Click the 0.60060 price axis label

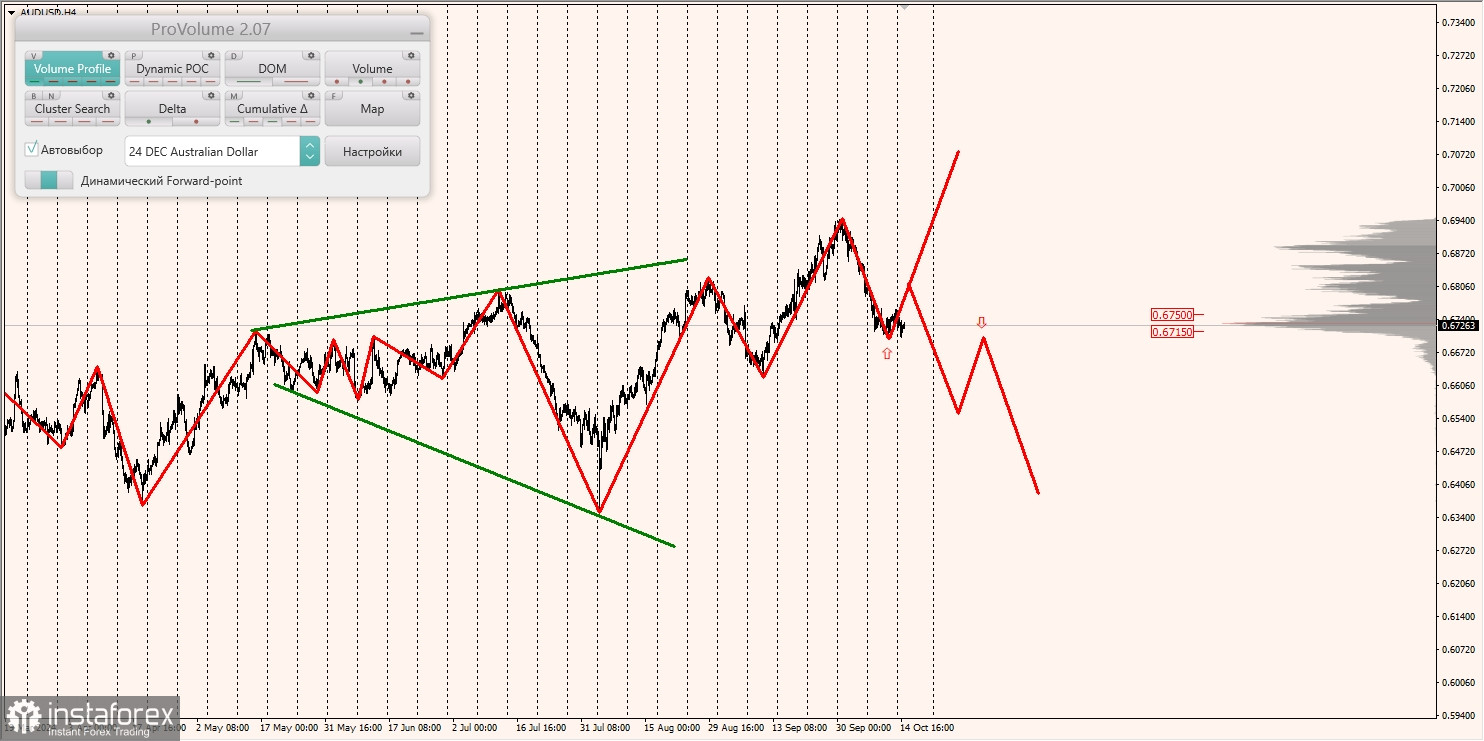[1459, 683]
